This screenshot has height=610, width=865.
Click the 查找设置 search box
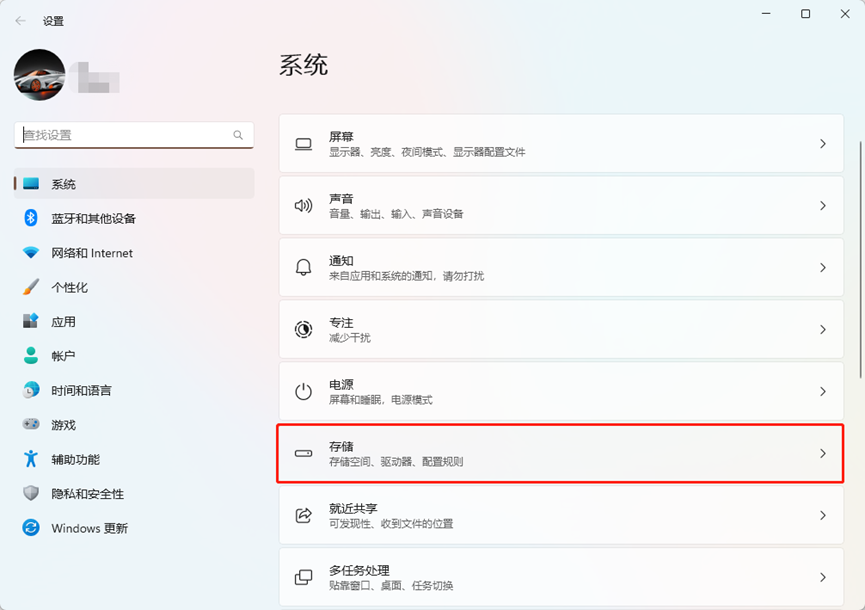coord(125,135)
